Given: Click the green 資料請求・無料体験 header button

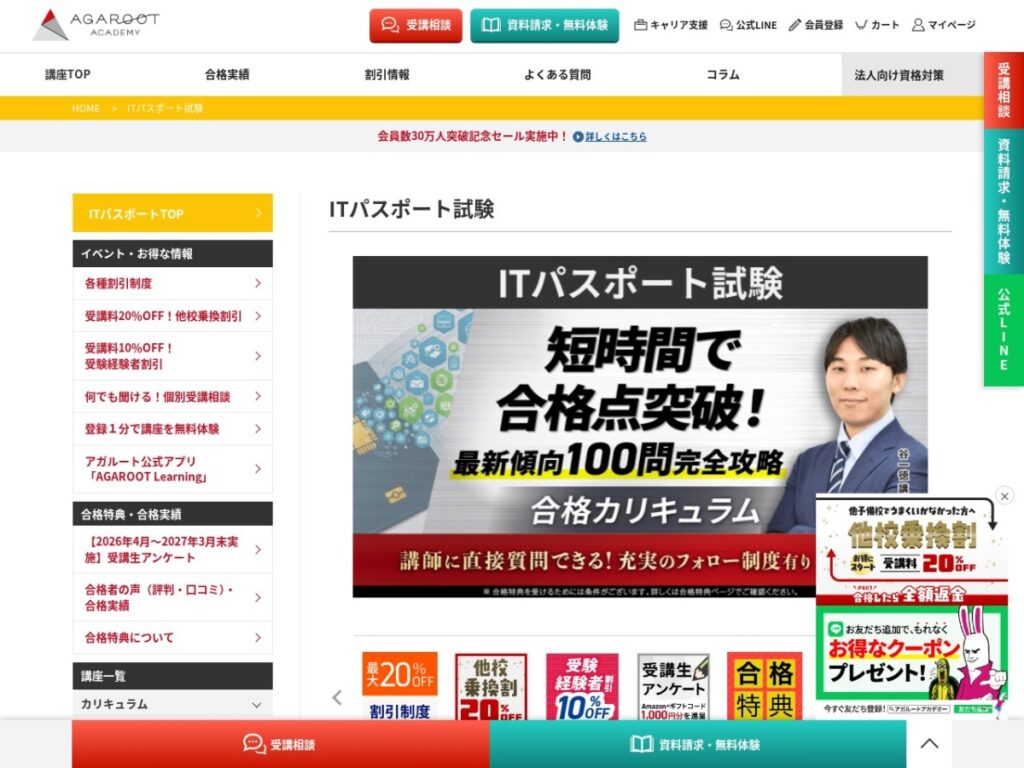Looking at the screenshot, I should [544, 25].
